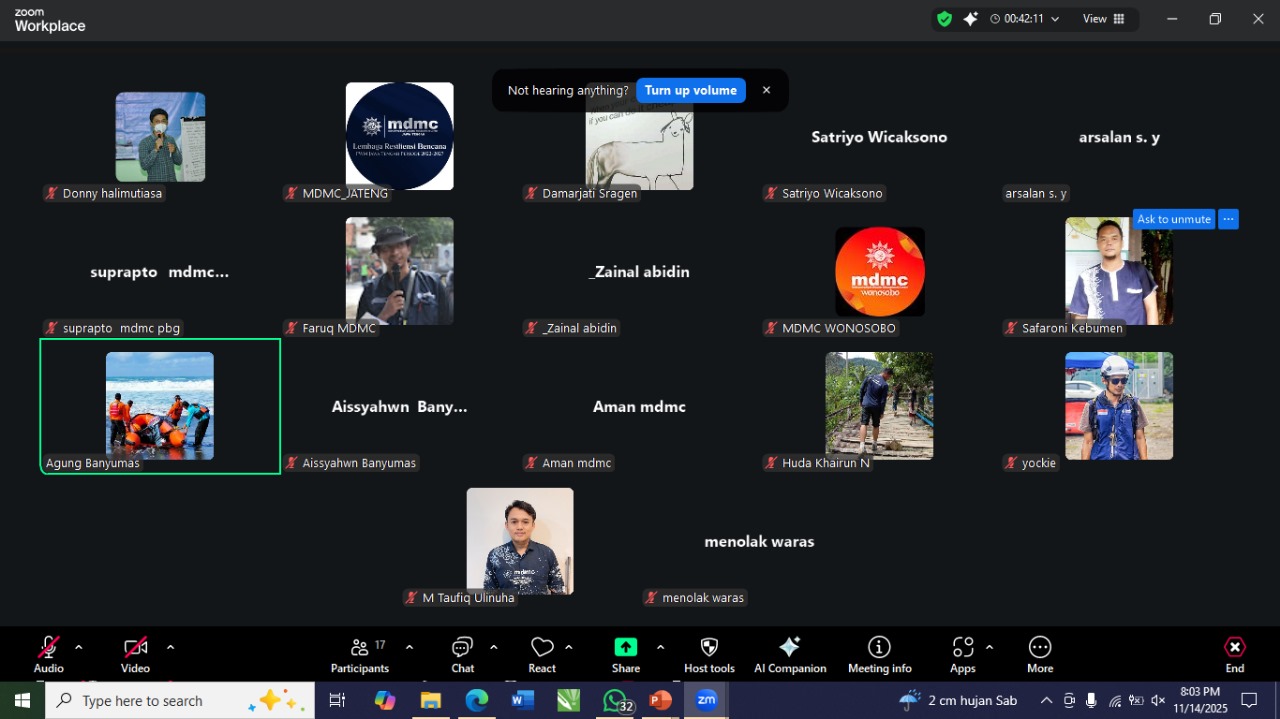
Task: Open the Video settings chevron
Action: [169, 647]
